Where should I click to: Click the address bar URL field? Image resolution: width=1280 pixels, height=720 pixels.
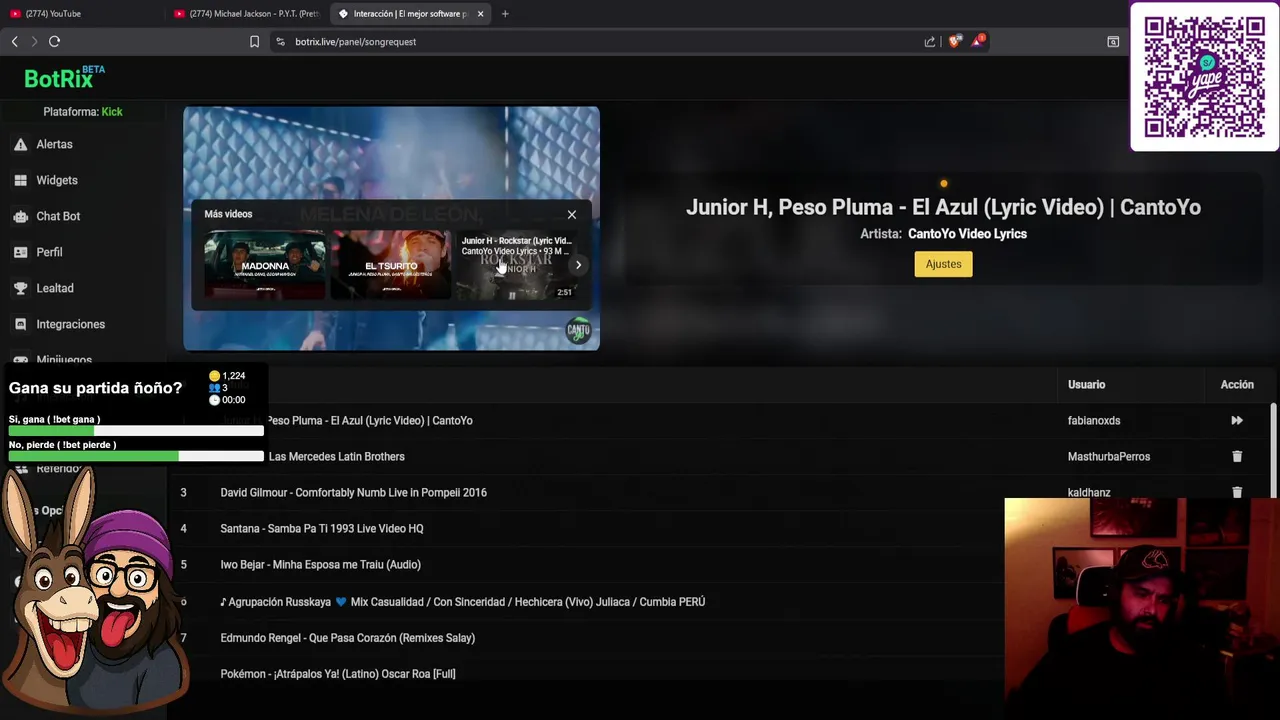(x=600, y=42)
